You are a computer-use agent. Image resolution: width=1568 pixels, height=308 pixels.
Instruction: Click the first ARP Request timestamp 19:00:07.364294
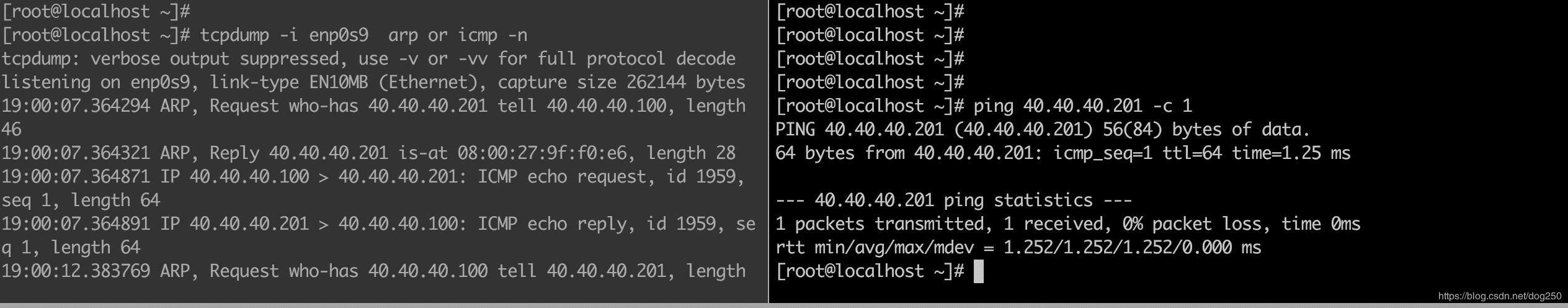click(75, 106)
